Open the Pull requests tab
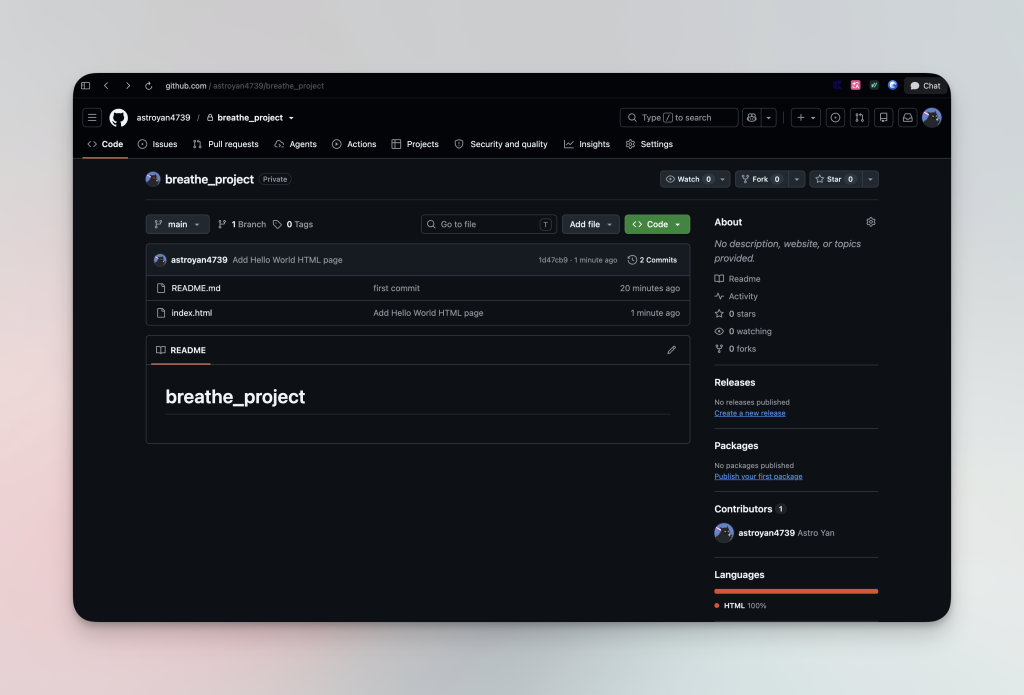 coord(226,144)
